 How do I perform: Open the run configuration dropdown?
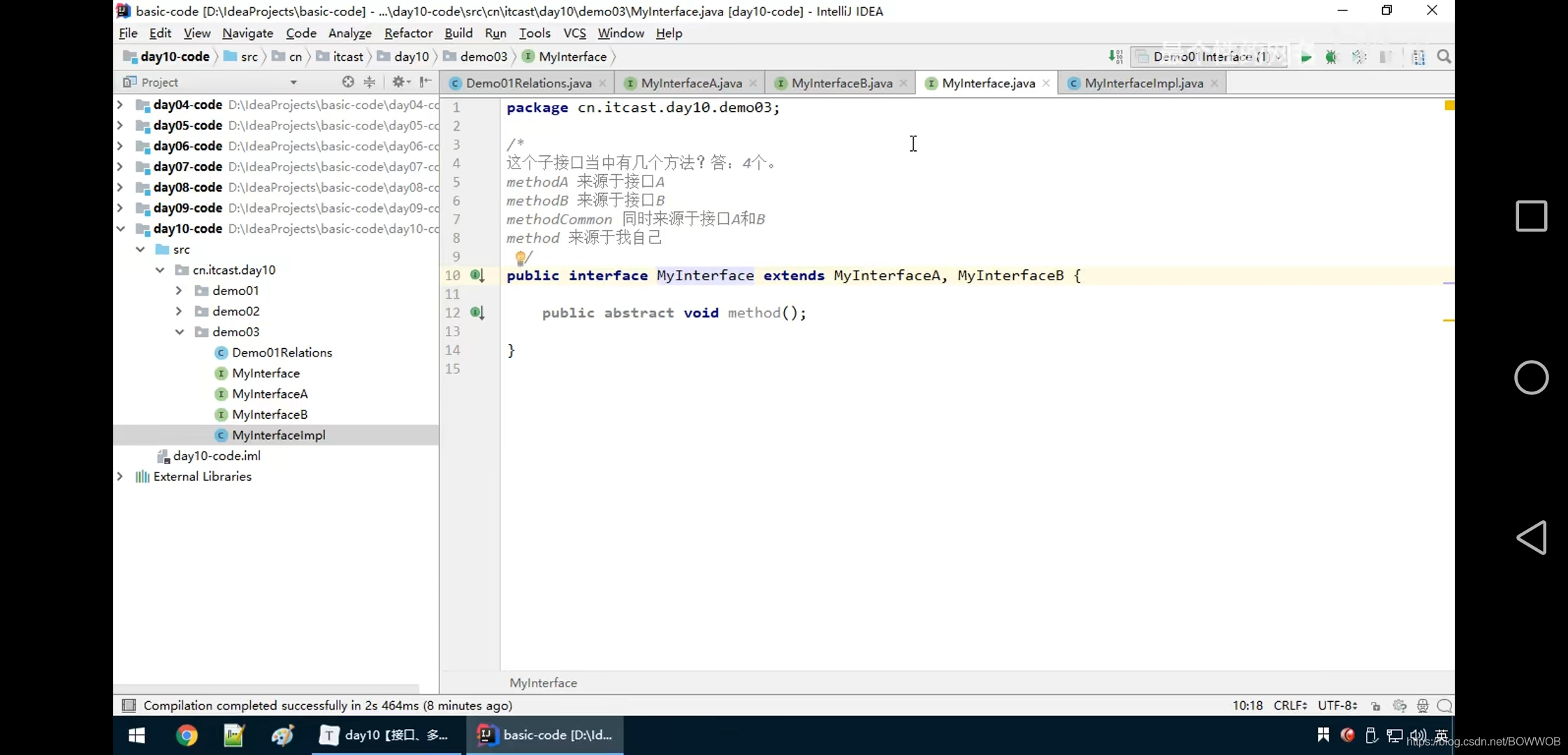click(1208, 57)
